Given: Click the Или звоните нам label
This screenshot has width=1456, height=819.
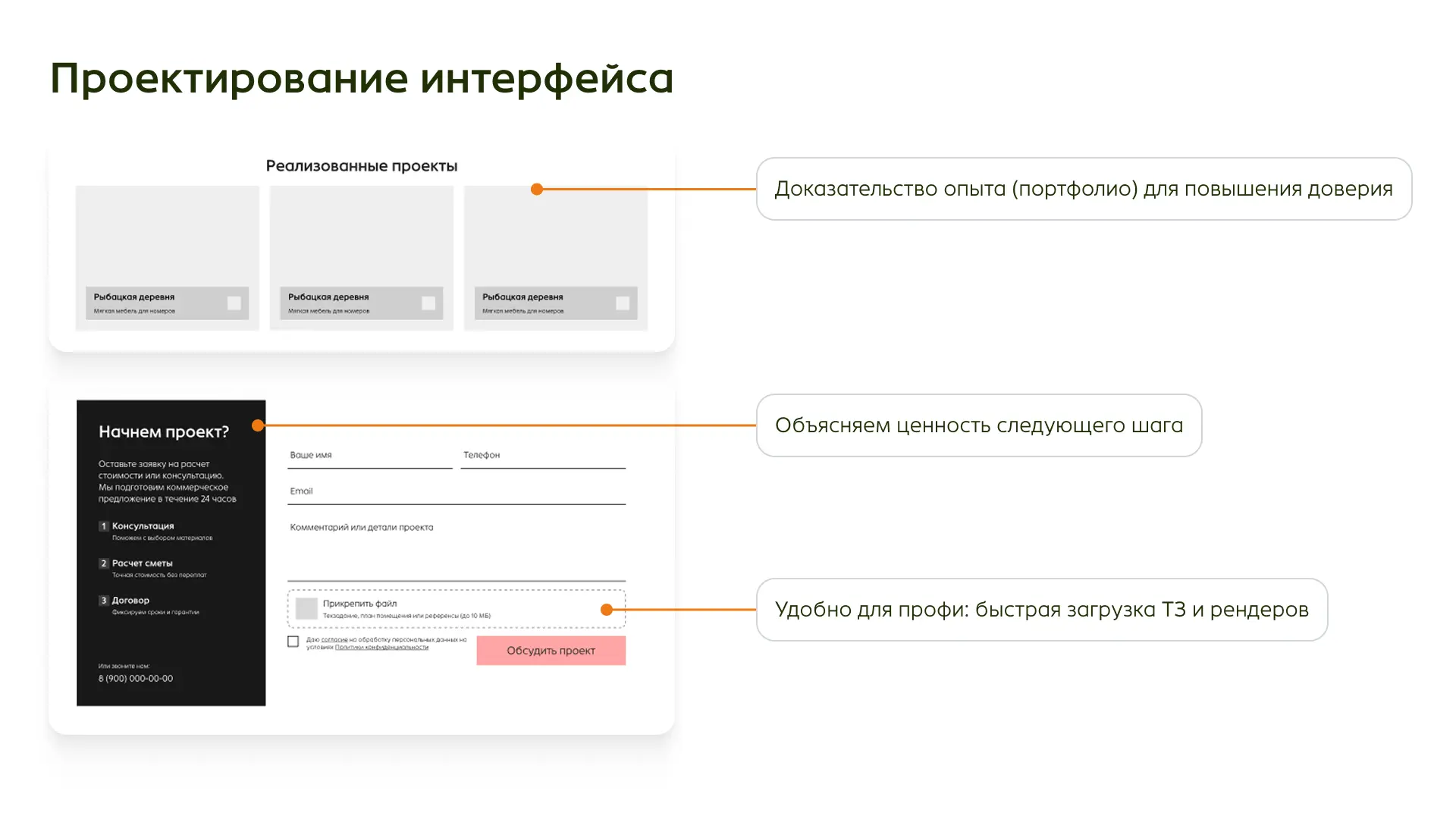Looking at the screenshot, I should (124, 667).
